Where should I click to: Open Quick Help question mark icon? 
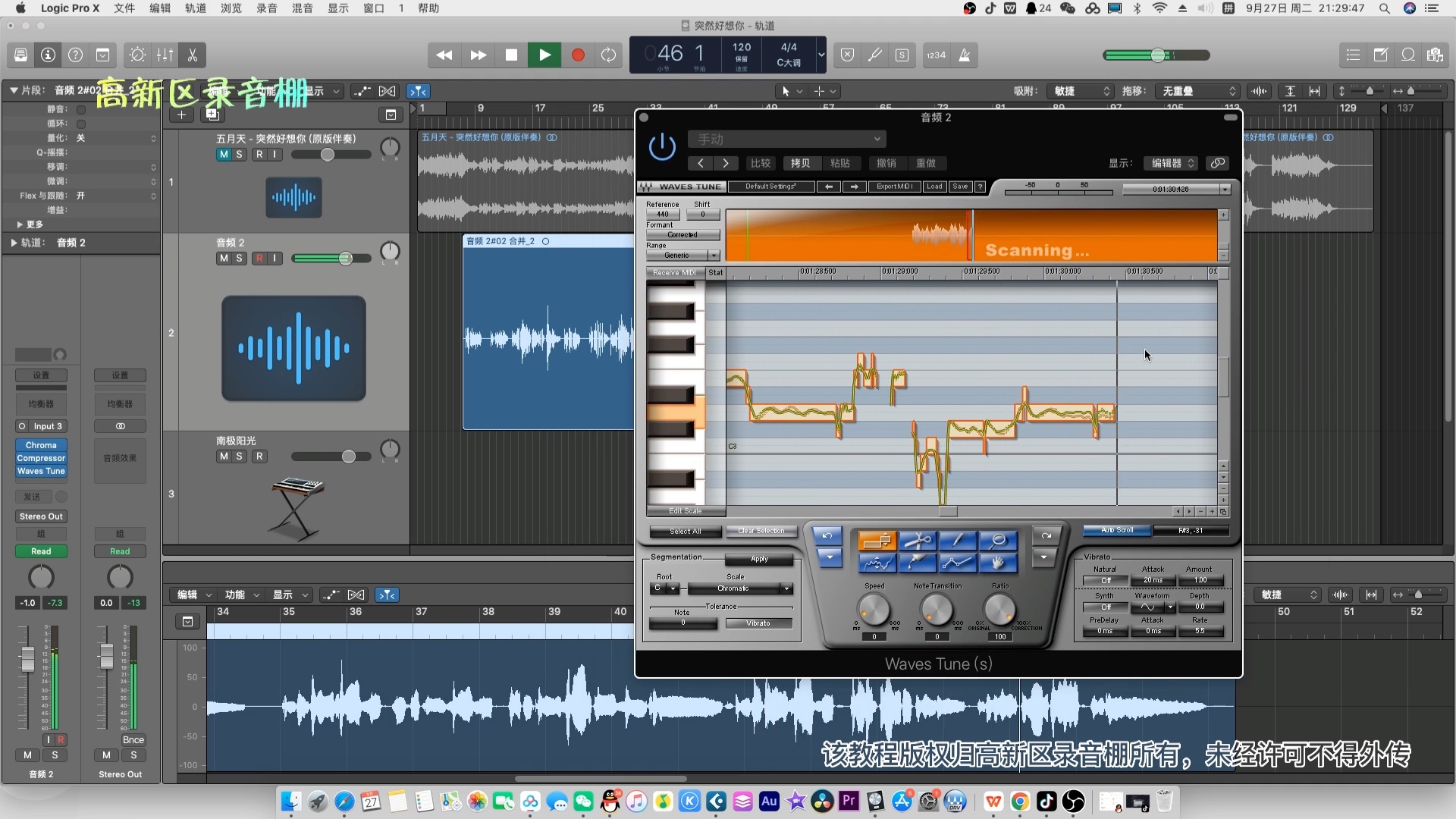coord(75,55)
